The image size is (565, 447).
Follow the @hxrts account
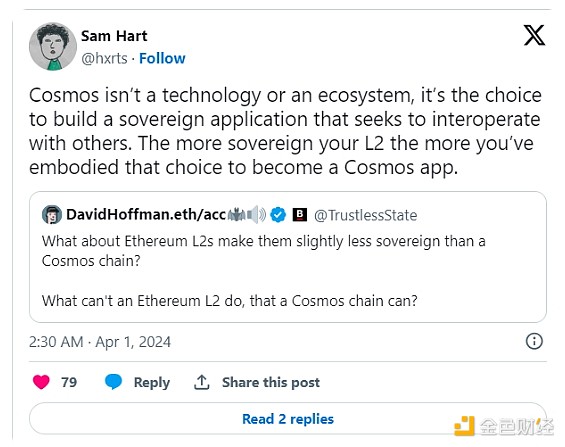pos(162,58)
